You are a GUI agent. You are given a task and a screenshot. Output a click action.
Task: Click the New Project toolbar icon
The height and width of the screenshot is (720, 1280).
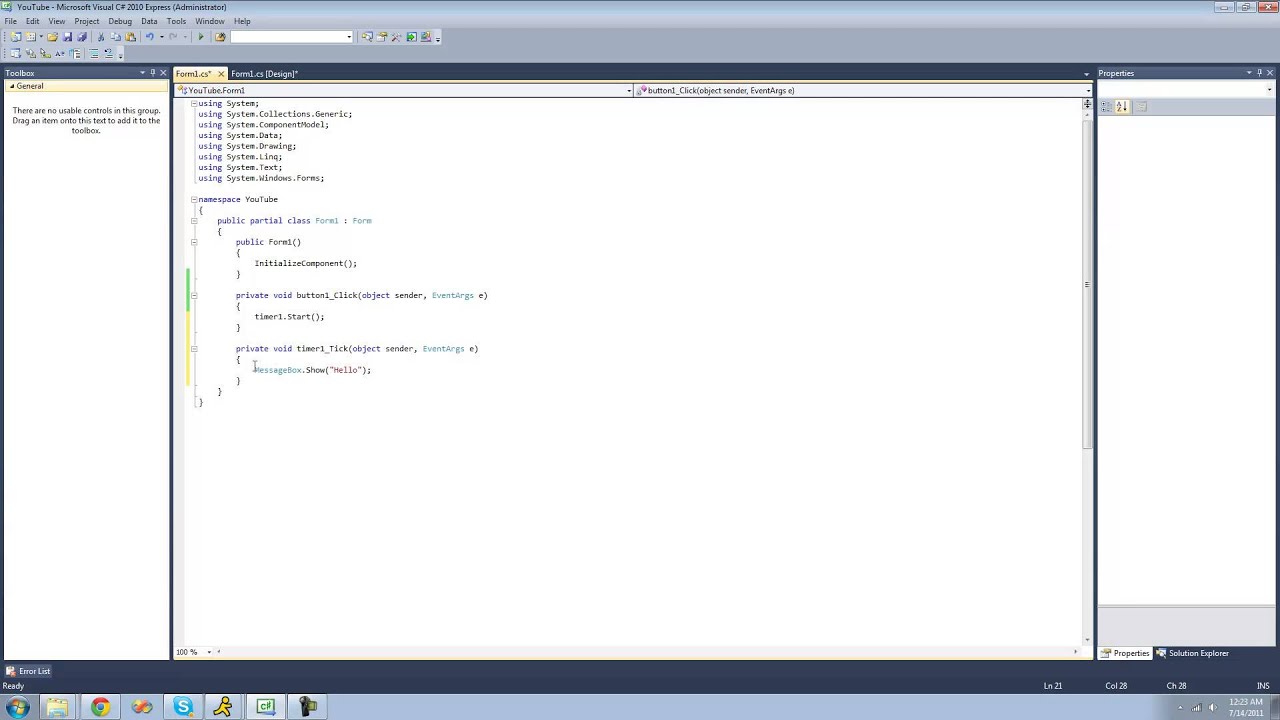click(15, 37)
